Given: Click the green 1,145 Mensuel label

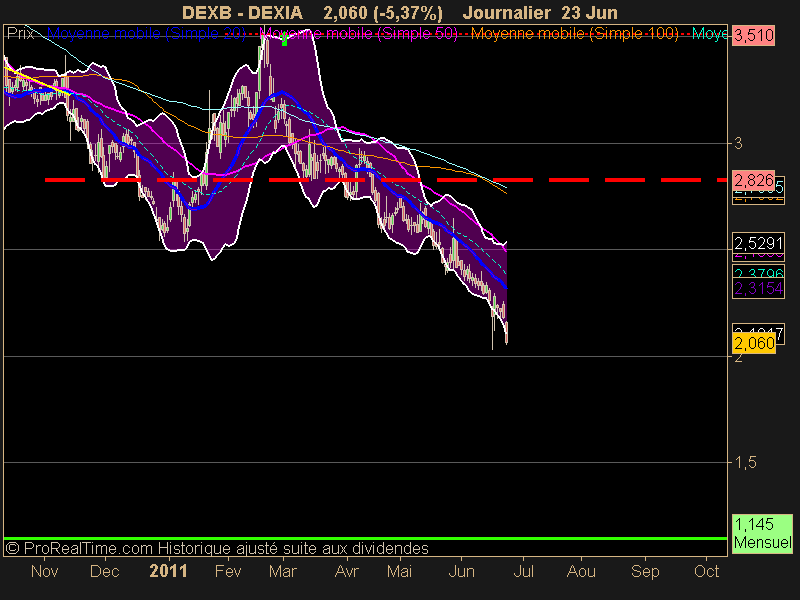Looking at the screenshot, I should coord(762,533).
